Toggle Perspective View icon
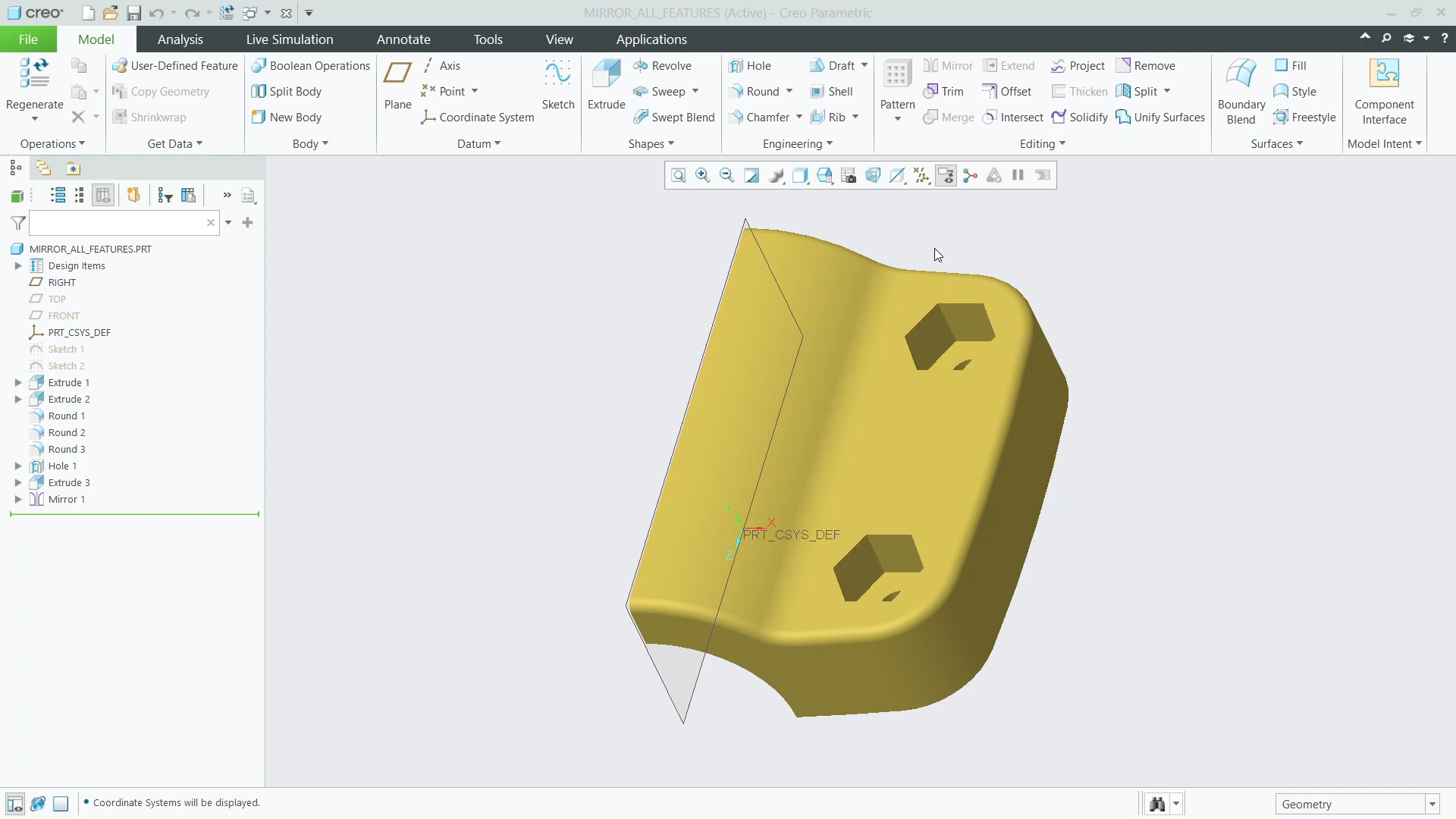Image resolution: width=1456 pixels, height=819 pixels. tap(873, 176)
